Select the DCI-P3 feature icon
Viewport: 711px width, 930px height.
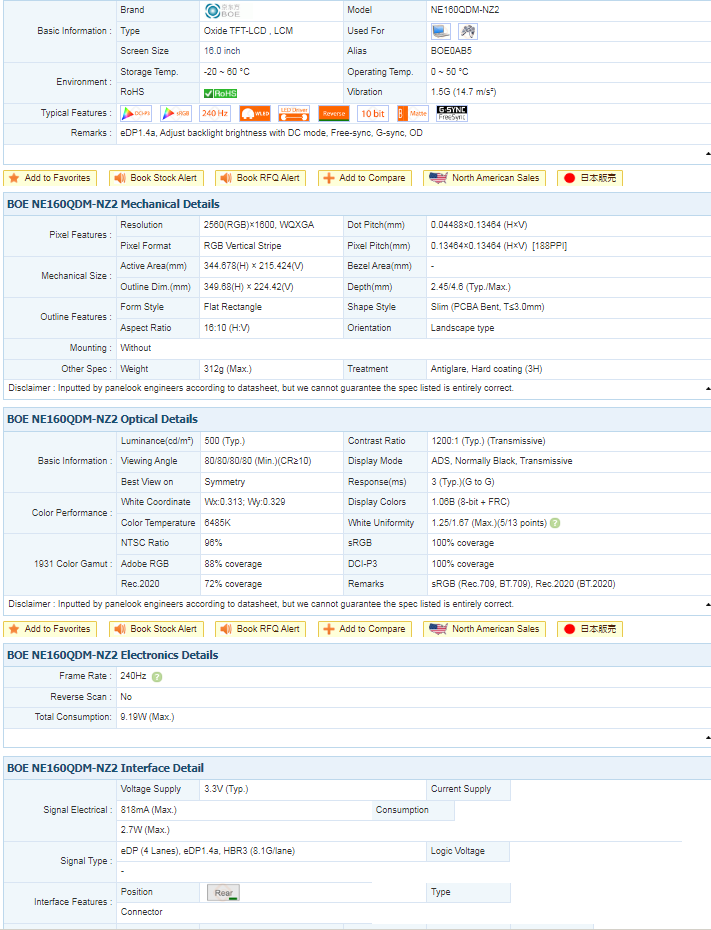pyautogui.click(x=136, y=113)
